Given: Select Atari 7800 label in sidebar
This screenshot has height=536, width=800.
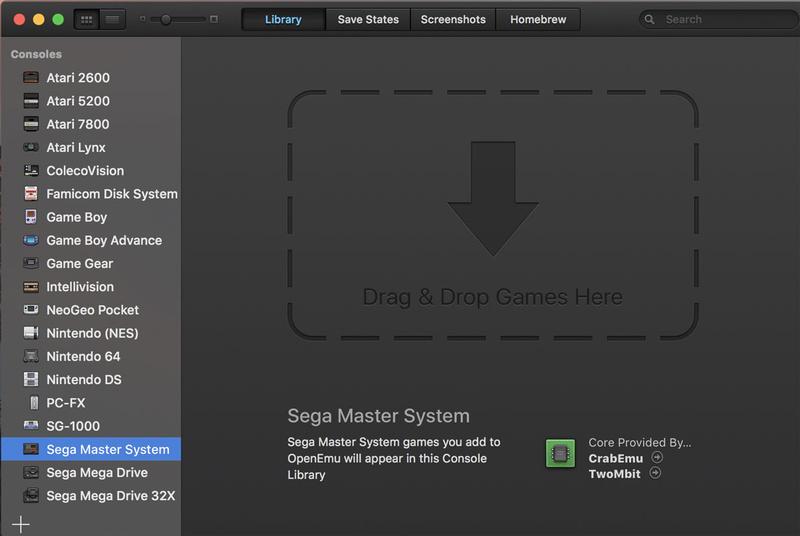Looking at the screenshot, I should 78,124.
